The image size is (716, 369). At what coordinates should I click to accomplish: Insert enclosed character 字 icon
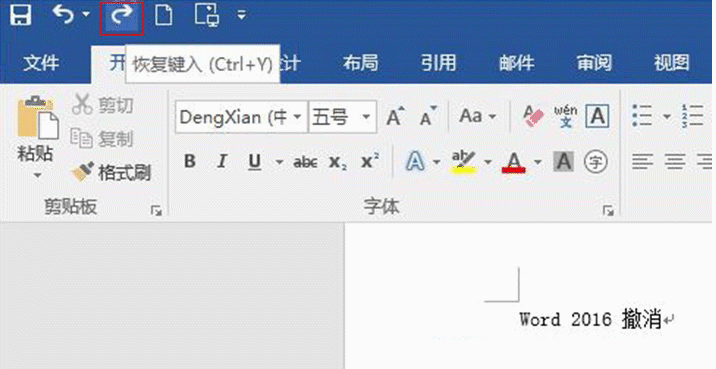click(x=596, y=162)
